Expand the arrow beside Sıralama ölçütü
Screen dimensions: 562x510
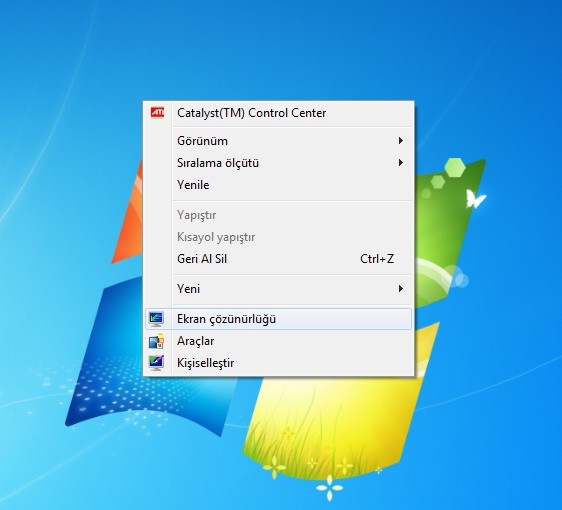[401, 163]
